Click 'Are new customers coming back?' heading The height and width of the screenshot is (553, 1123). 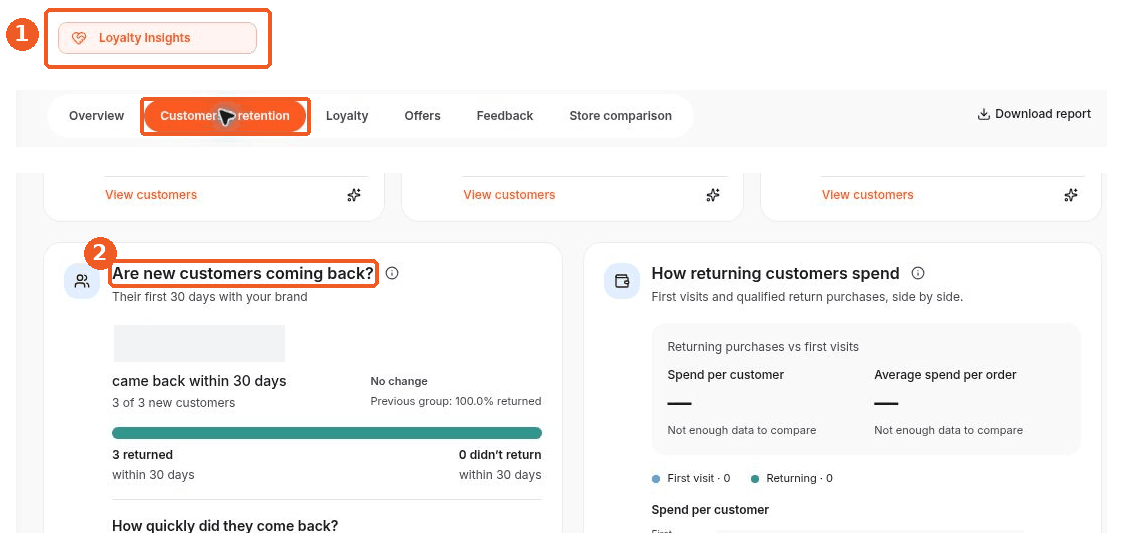(243, 273)
